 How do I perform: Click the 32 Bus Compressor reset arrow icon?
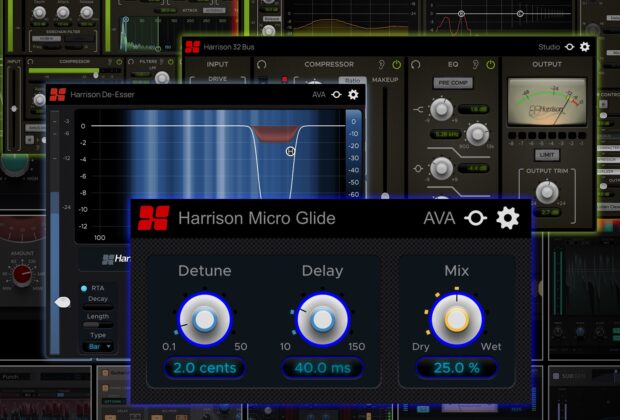[x=261, y=64]
